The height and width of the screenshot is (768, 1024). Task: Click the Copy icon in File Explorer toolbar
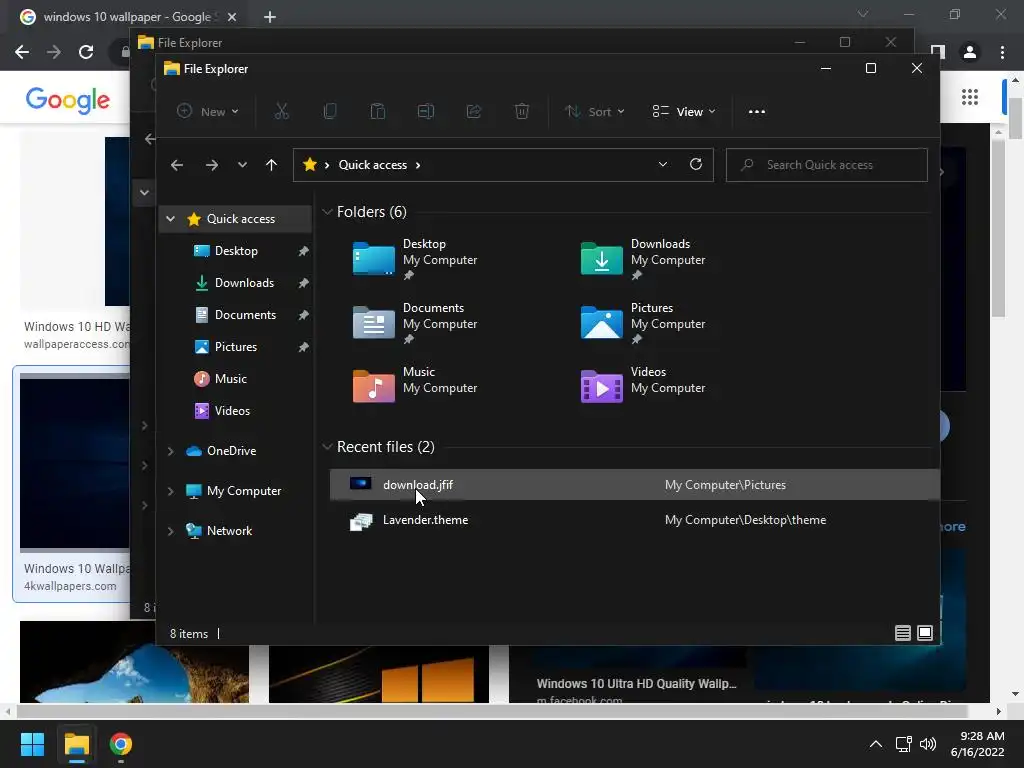[x=330, y=112]
